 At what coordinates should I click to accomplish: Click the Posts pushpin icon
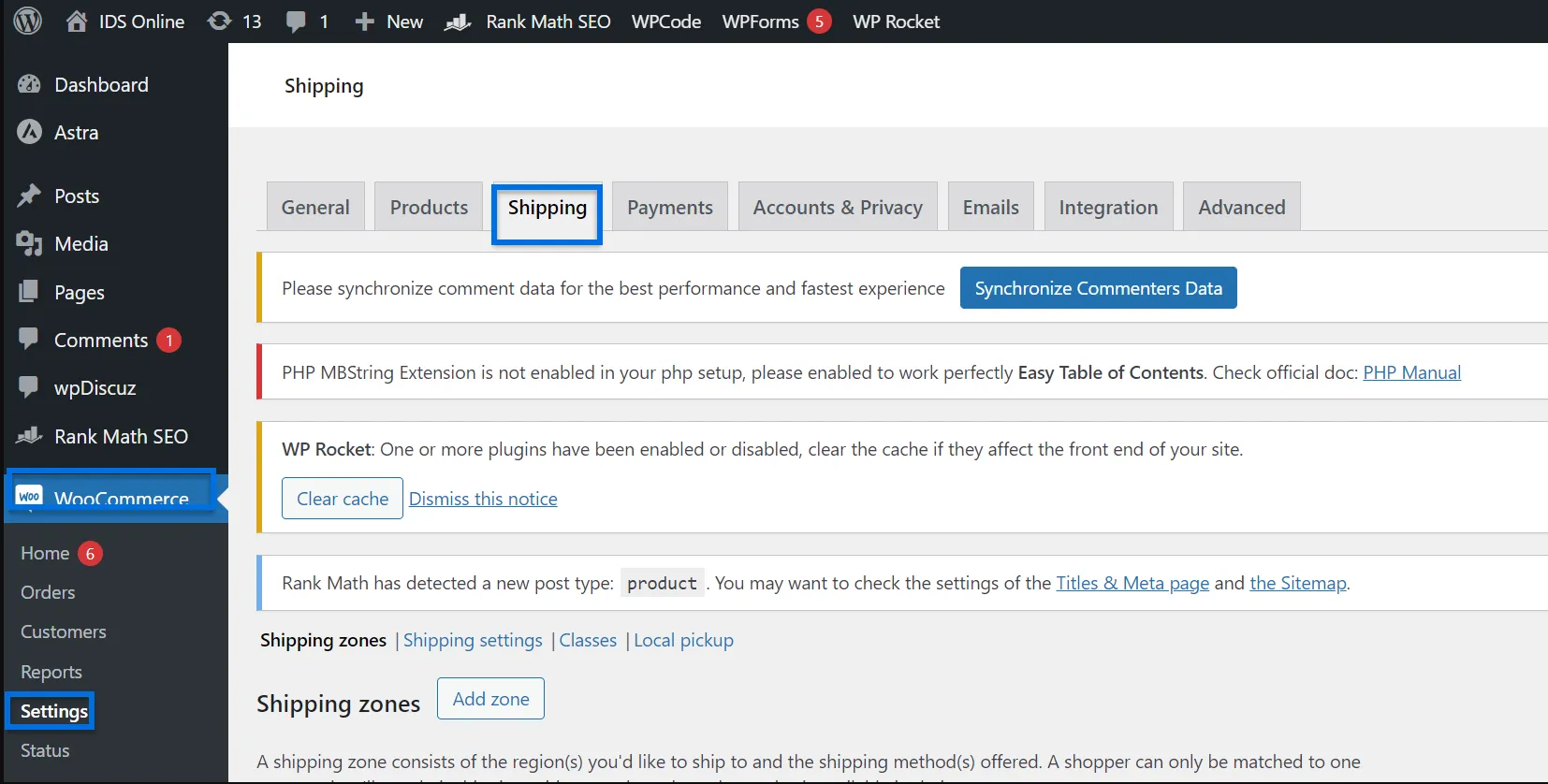tap(29, 196)
